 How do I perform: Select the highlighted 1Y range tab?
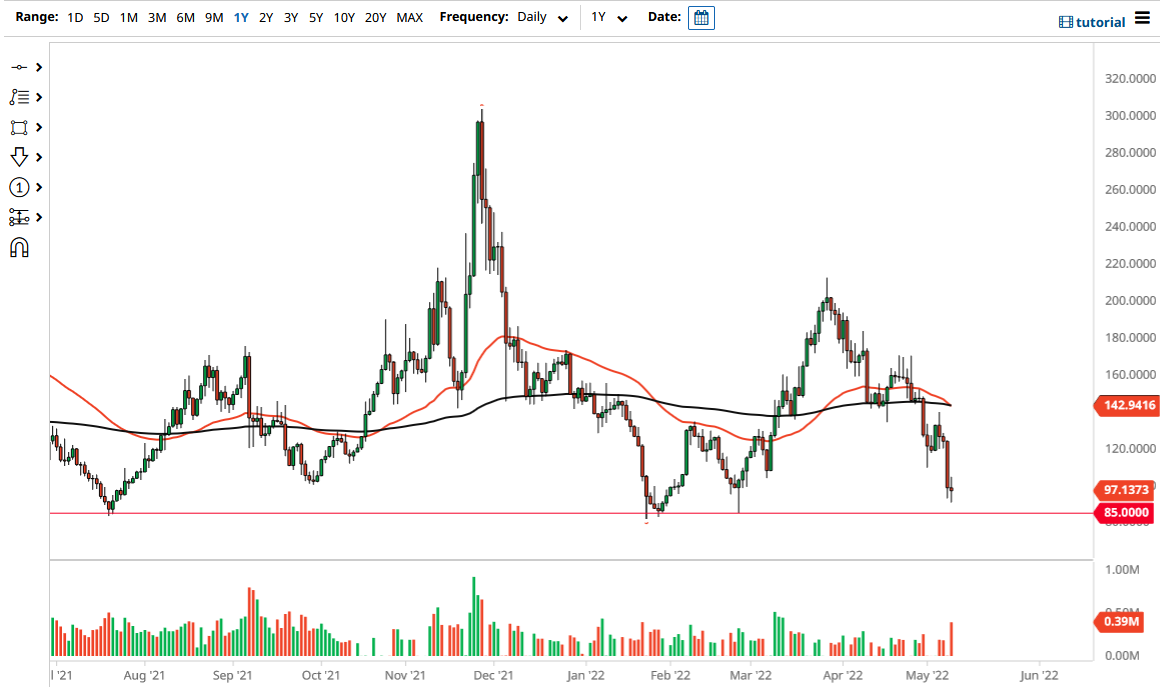point(240,17)
